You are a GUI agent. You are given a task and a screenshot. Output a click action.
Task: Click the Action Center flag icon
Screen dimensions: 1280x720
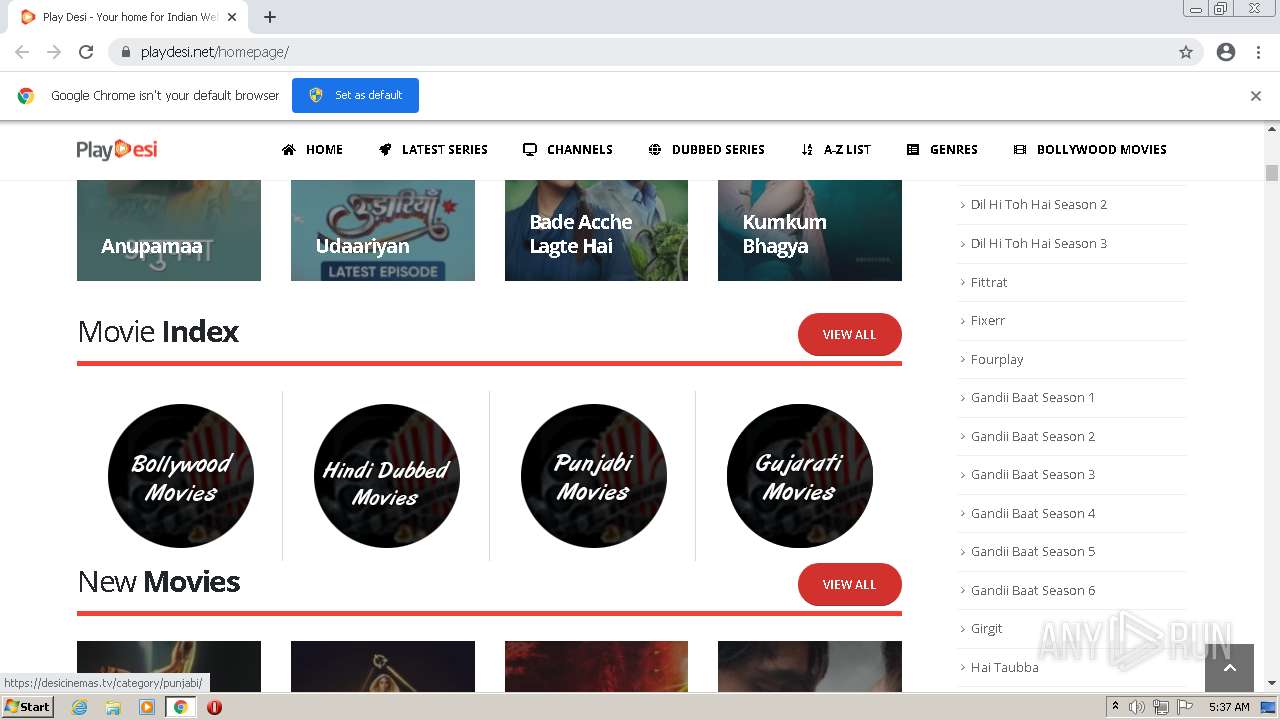pyautogui.click(x=1185, y=707)
